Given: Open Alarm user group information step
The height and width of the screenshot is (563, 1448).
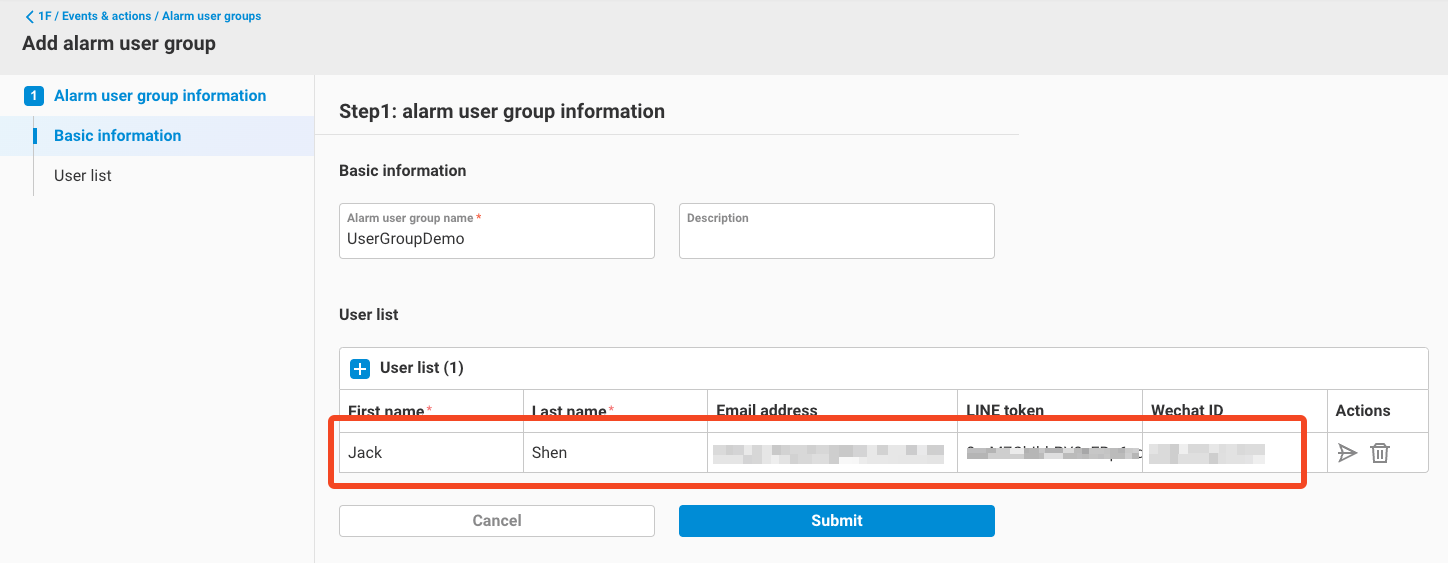Looking at the screenshot, I should (x=160, y=96).
